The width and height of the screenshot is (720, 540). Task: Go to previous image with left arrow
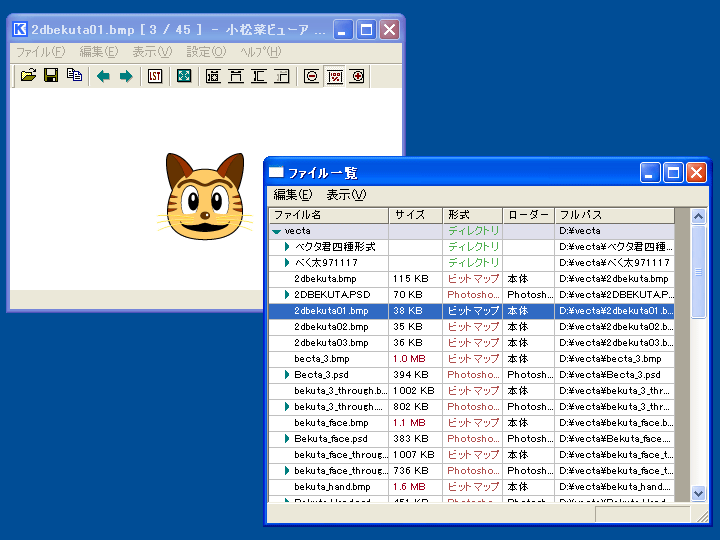tap(103, 76)
